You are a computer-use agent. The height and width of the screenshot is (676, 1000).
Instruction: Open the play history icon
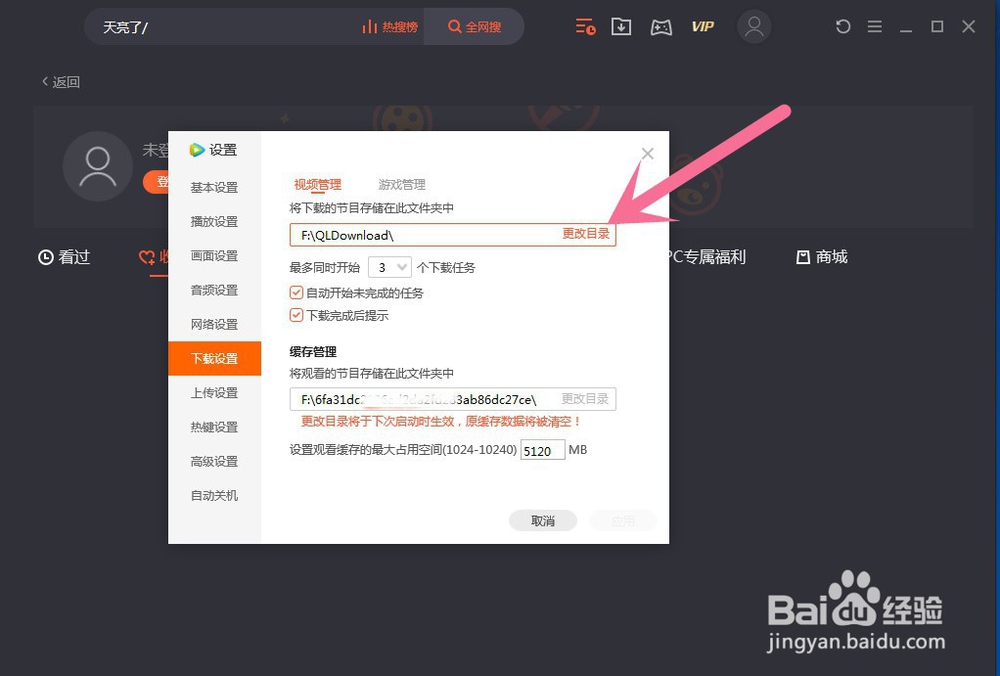(x=585, y=27)
